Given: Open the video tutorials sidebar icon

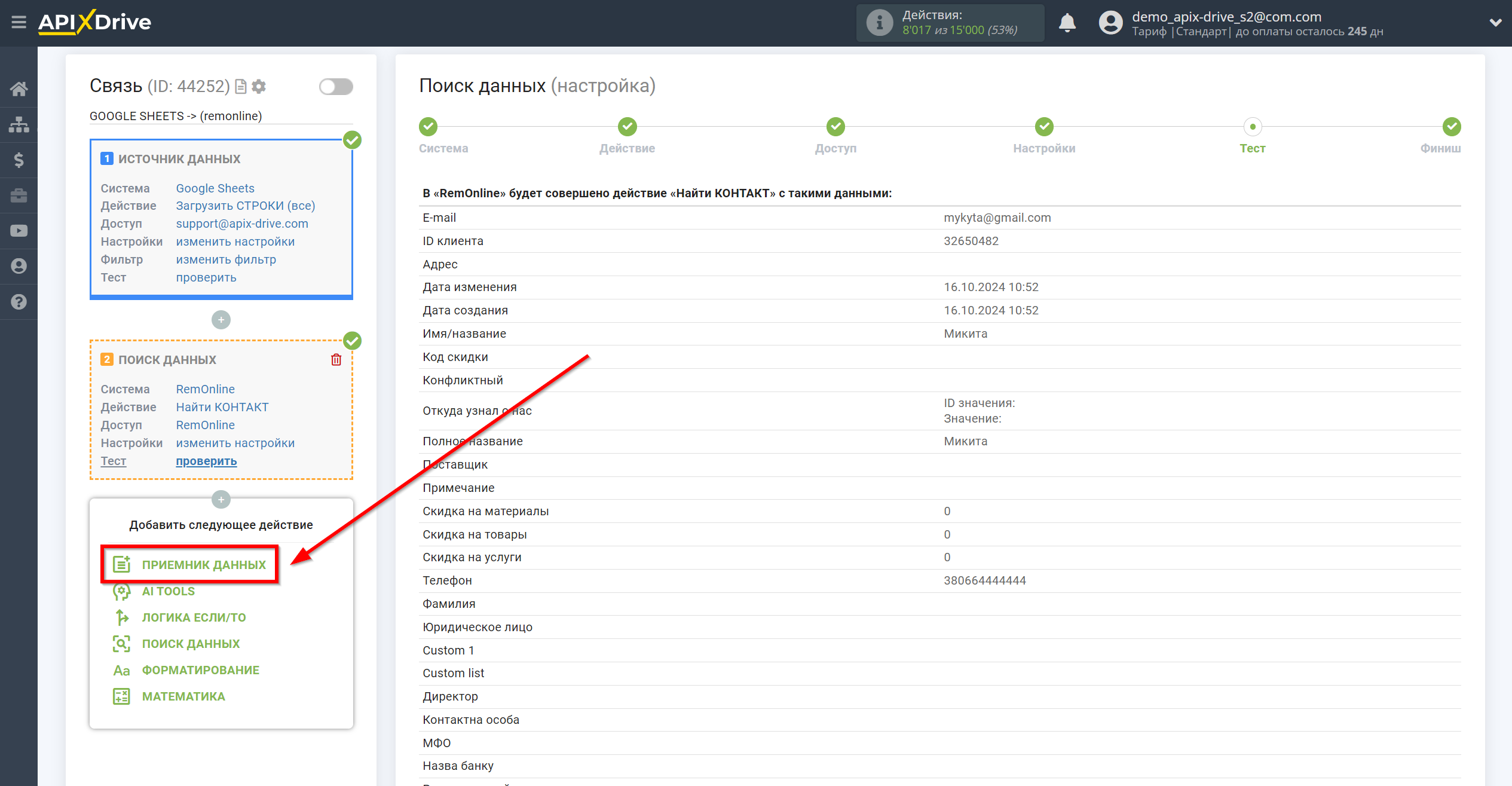Looking at the screenshot, I should [x=19, y=231].
